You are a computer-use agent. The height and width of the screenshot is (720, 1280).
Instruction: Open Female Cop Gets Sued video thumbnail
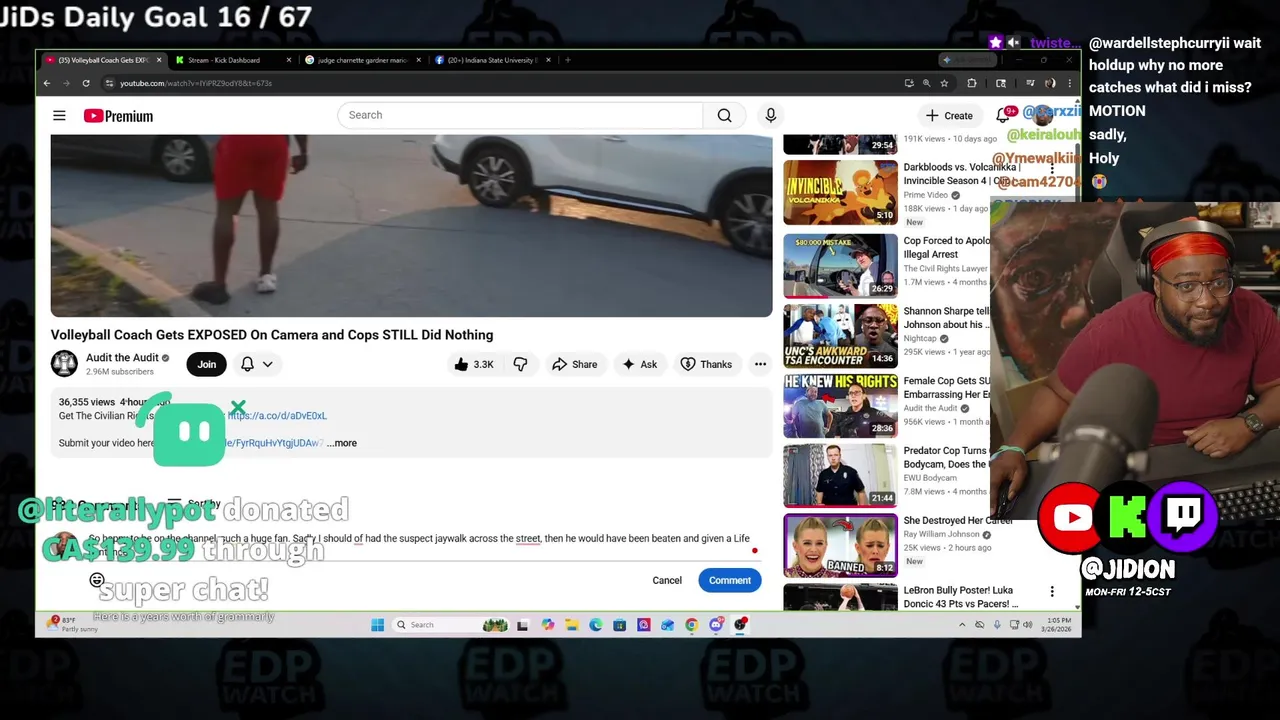tap(840, 406)
